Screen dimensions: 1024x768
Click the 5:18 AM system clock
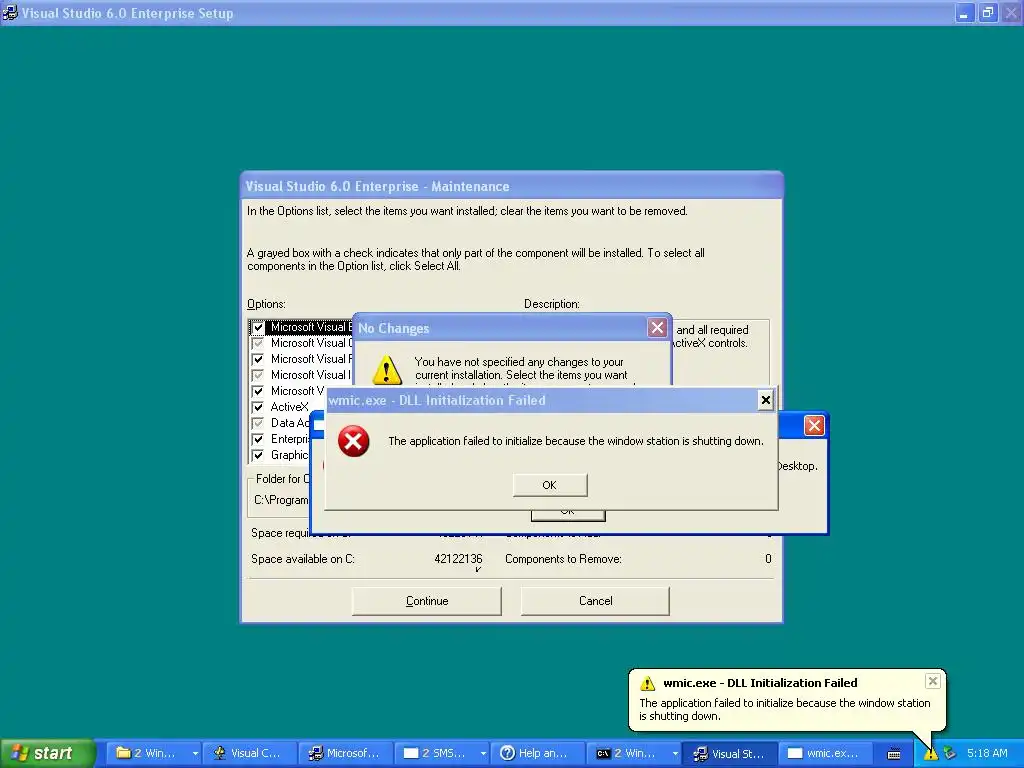click(987, 754)
